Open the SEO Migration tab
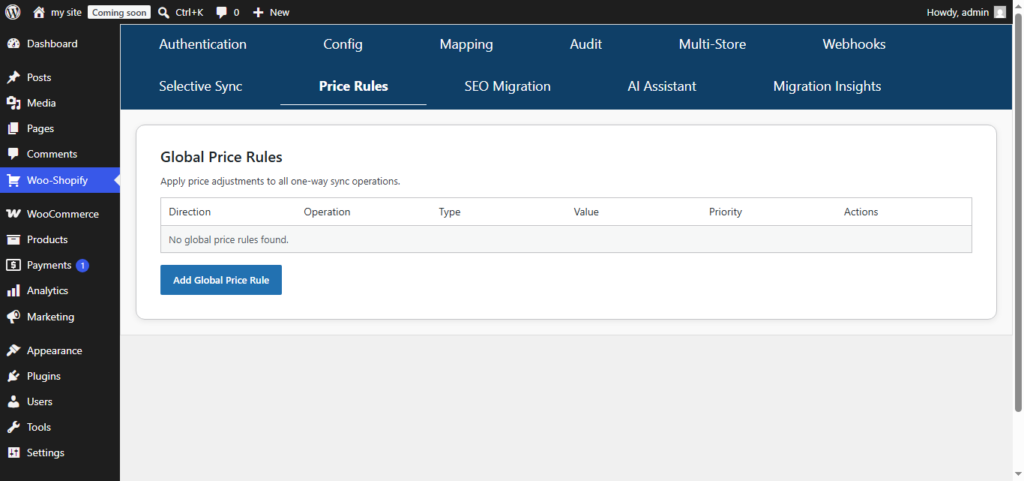Screen dimensions: 1024x481 tap(507, 86)
